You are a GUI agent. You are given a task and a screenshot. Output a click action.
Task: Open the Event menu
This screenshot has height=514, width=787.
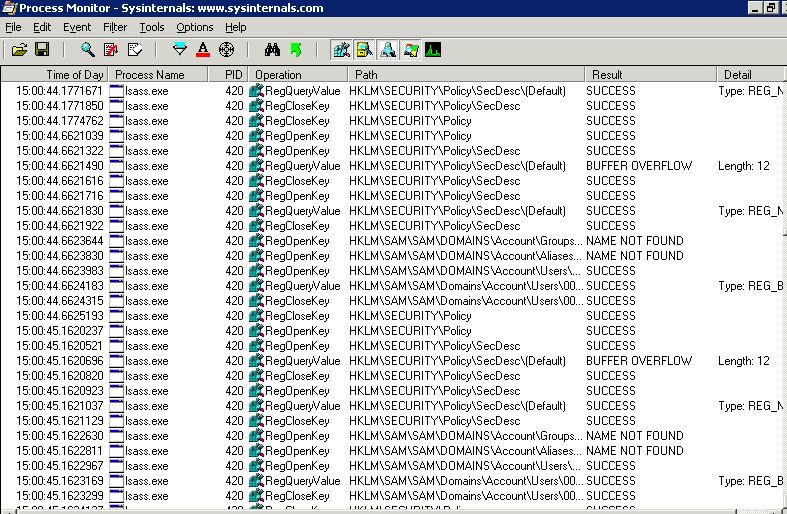[77, 27]
